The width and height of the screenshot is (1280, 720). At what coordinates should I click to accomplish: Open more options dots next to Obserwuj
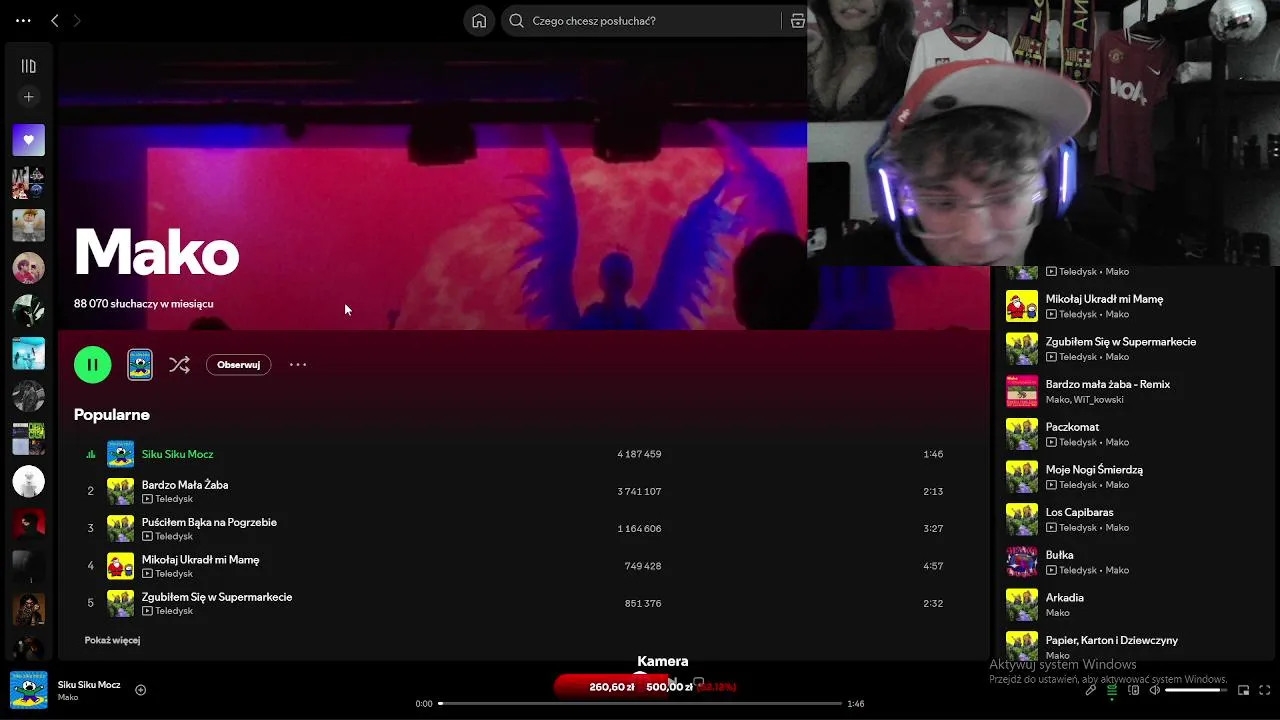[298, 365]
